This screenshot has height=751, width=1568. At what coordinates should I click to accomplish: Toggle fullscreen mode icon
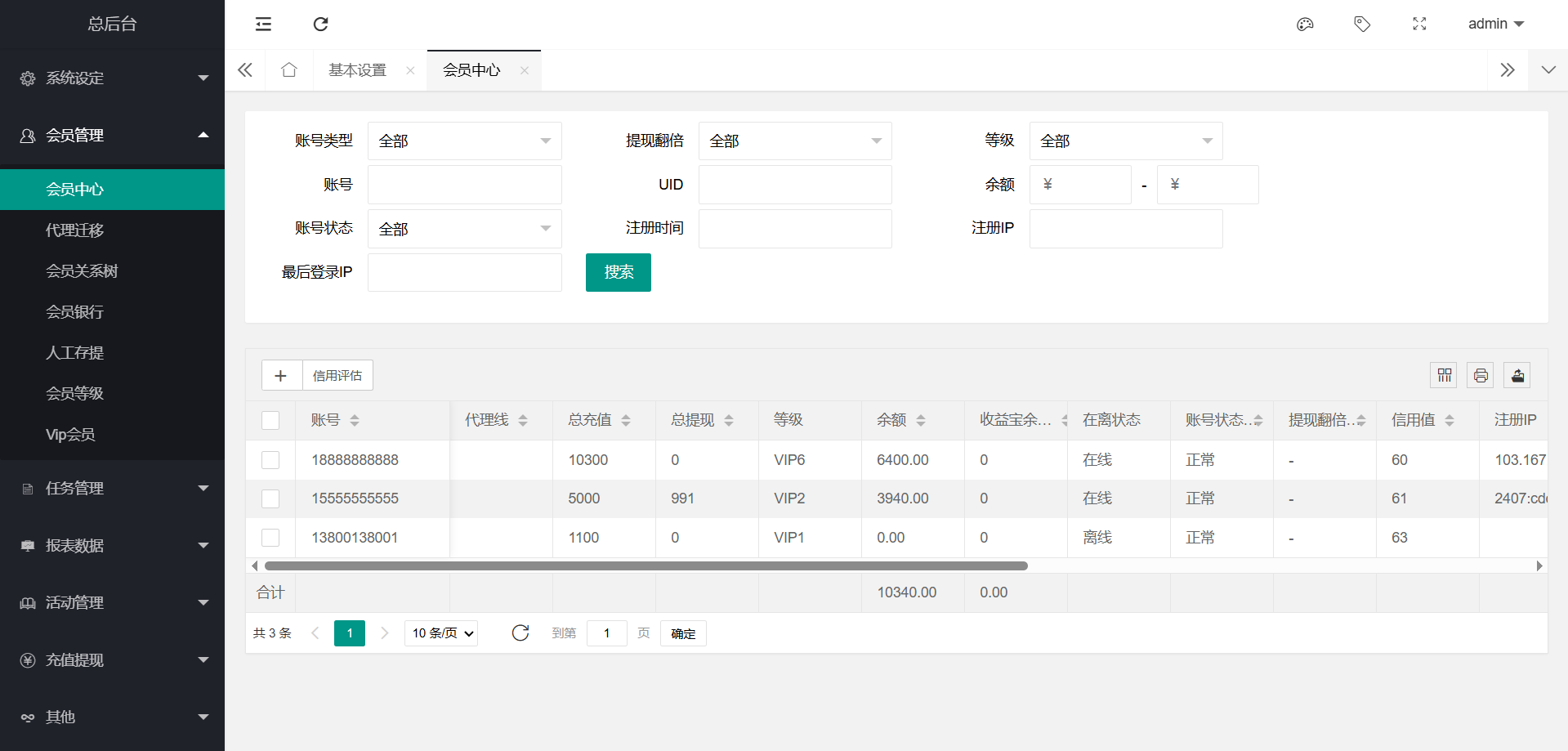(x=1419, y=24)
